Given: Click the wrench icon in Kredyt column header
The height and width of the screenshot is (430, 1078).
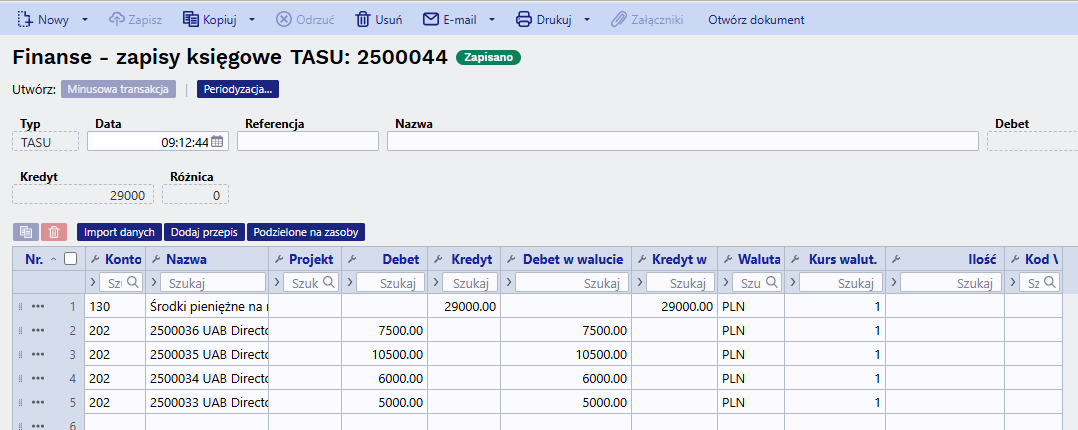Looking at the screenshot, I should point(438,259).
